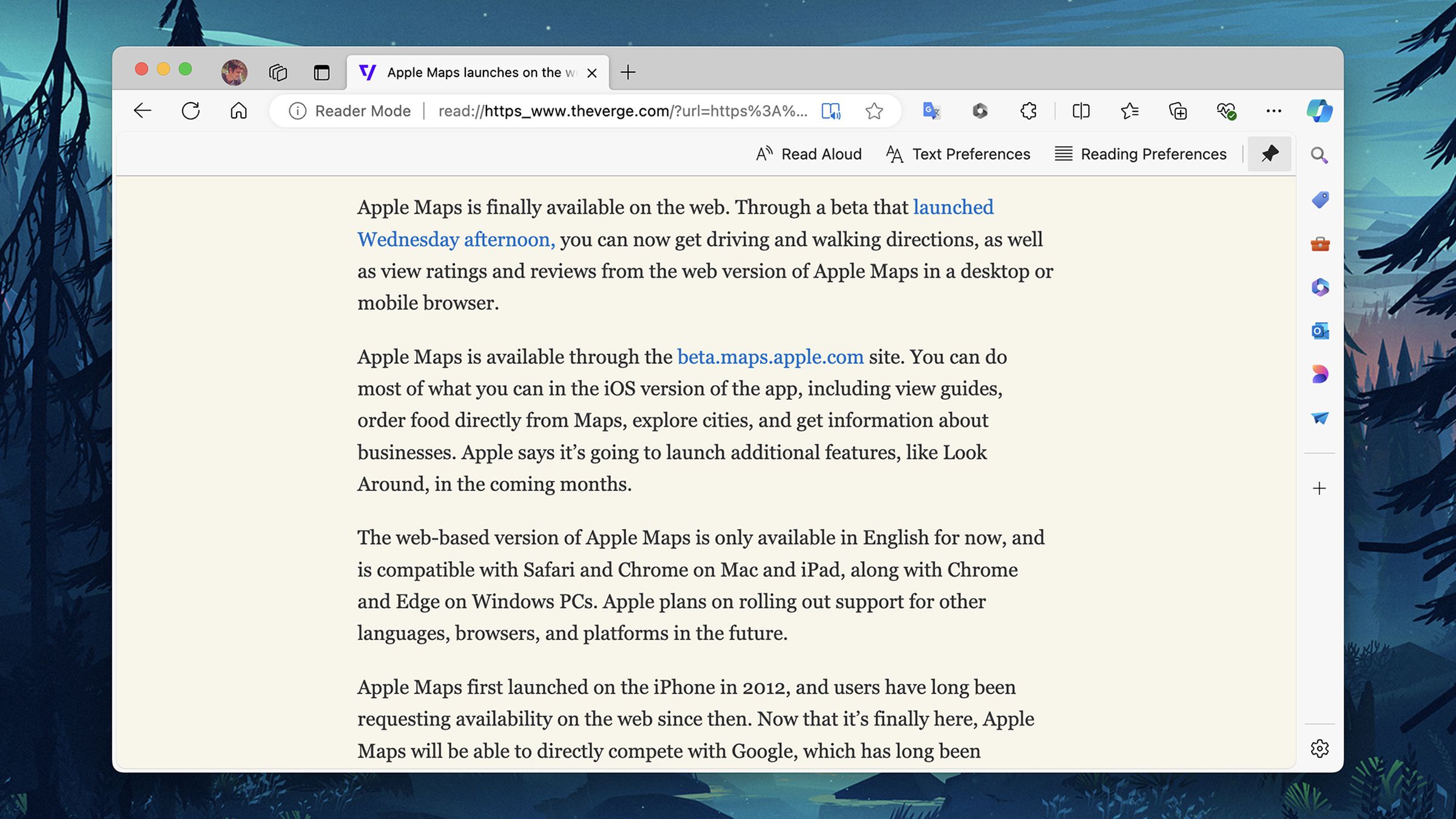
Task: Open Text Preferences menu
Action: click(958, 154)
